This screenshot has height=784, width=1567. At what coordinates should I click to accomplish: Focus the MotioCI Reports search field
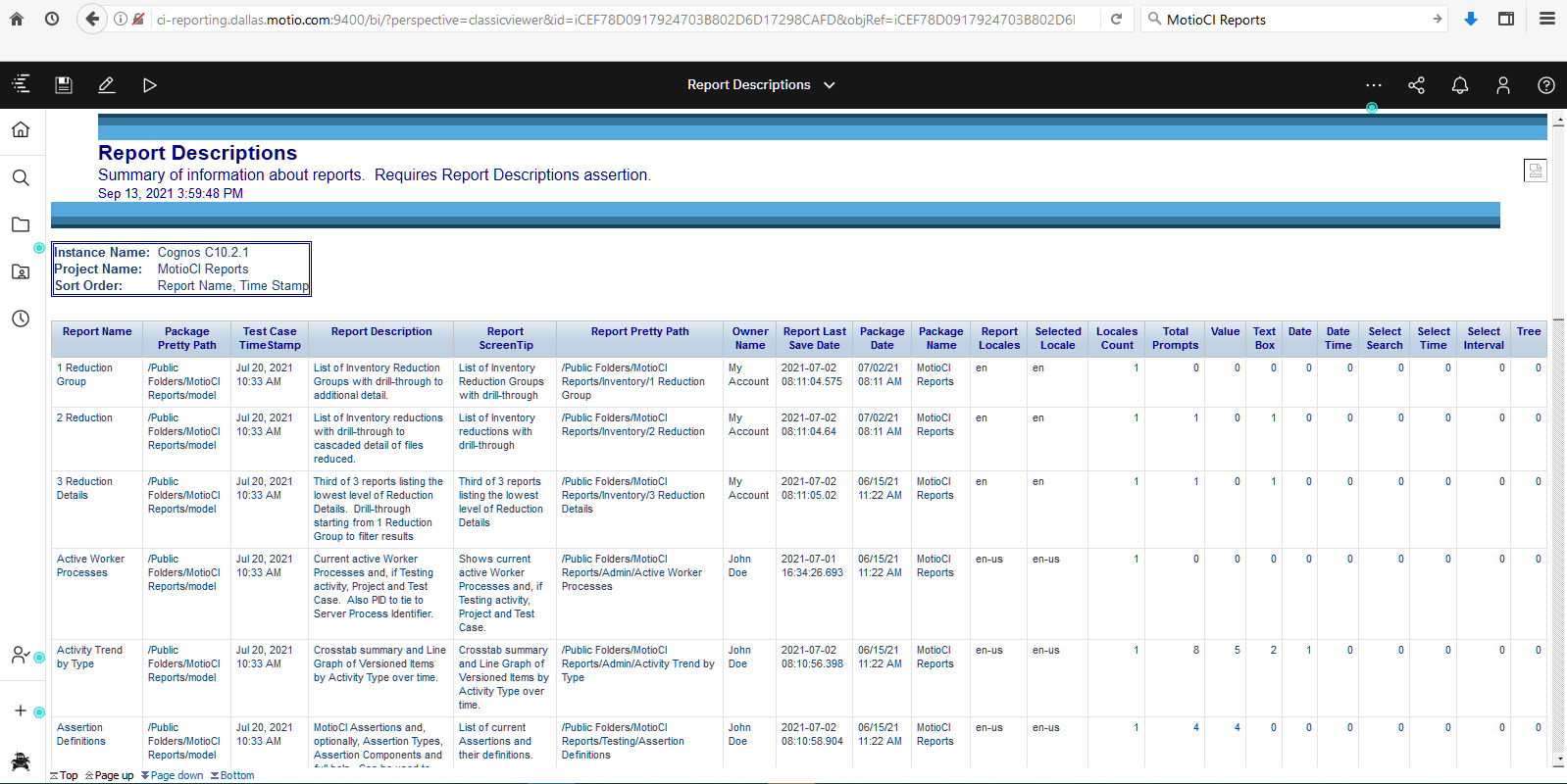coord(1294,19)
